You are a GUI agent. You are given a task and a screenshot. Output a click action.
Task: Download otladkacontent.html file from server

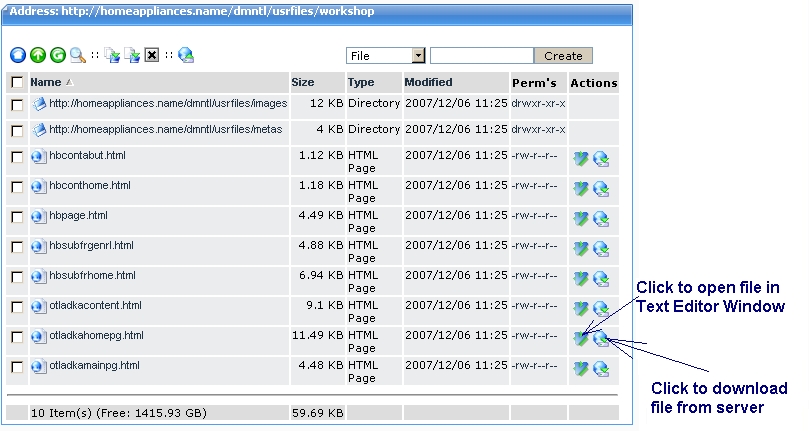(601, 309)
